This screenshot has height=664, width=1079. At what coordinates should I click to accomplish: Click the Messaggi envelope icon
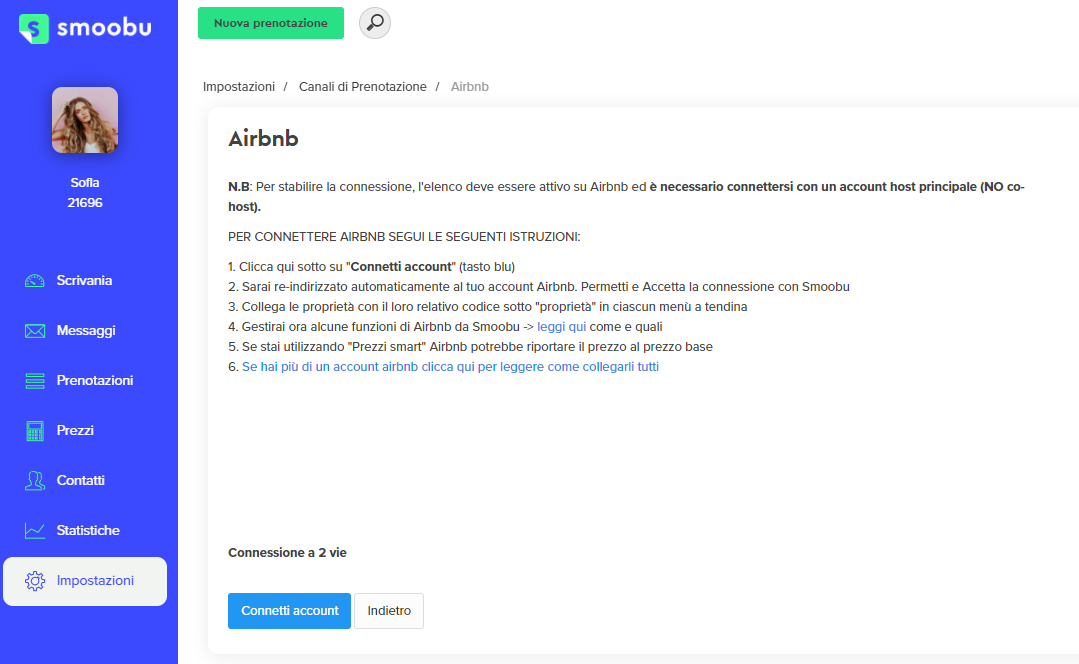click(x=35, y=331)
